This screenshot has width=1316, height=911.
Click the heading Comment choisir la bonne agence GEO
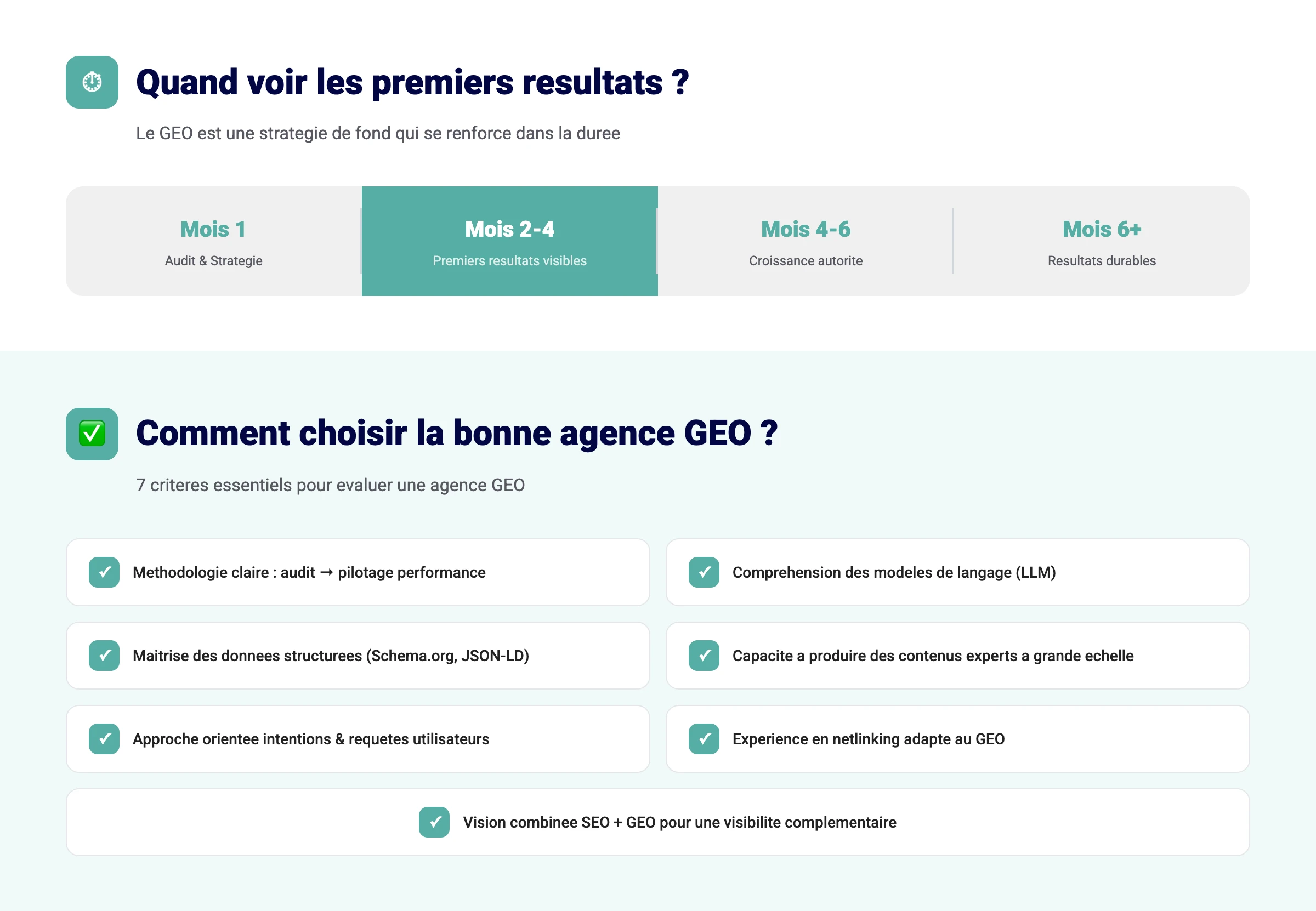pos(457,434)
